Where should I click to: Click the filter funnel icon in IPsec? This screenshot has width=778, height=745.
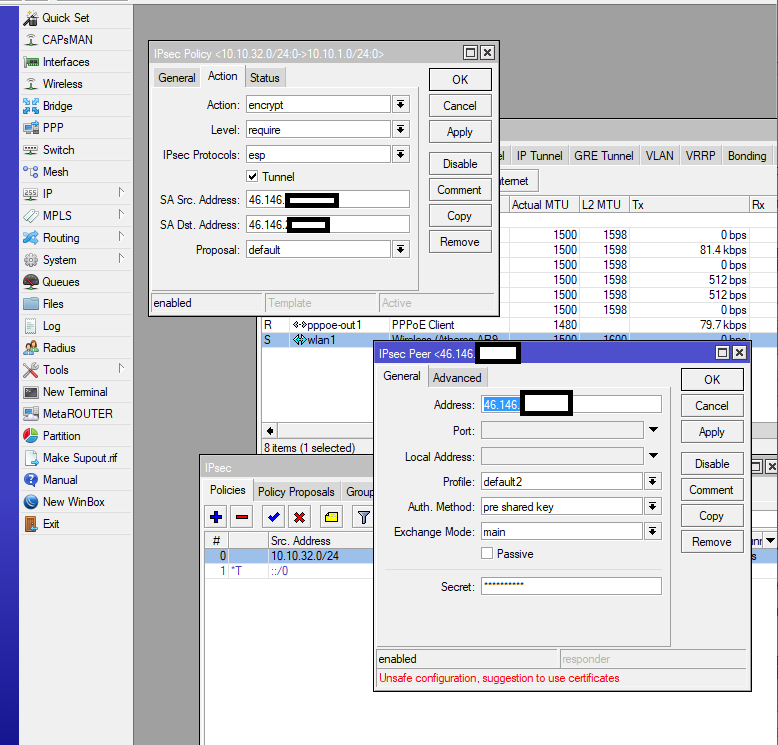364,517
